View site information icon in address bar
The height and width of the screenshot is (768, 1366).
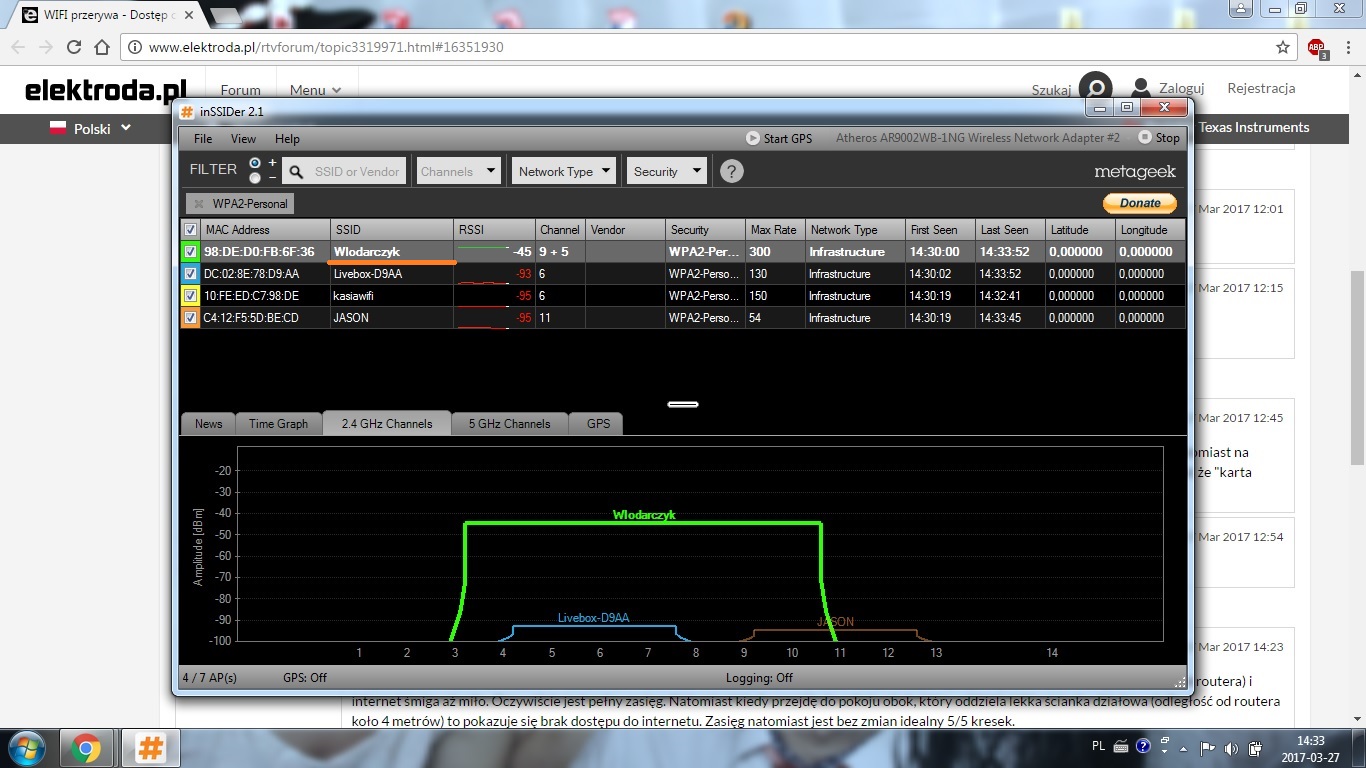tap(135, 47)
